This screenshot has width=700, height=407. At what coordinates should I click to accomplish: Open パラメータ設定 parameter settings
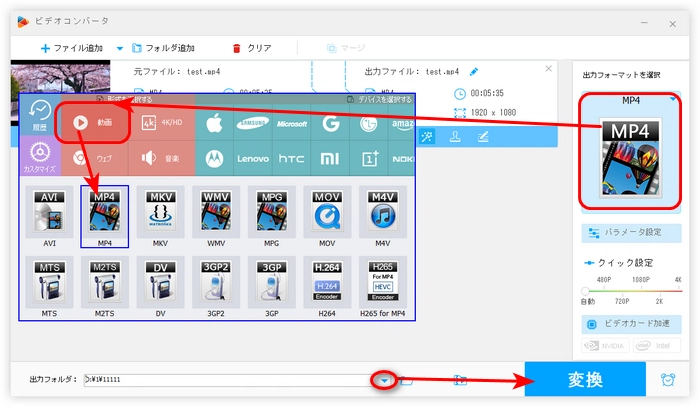[633, 232]
